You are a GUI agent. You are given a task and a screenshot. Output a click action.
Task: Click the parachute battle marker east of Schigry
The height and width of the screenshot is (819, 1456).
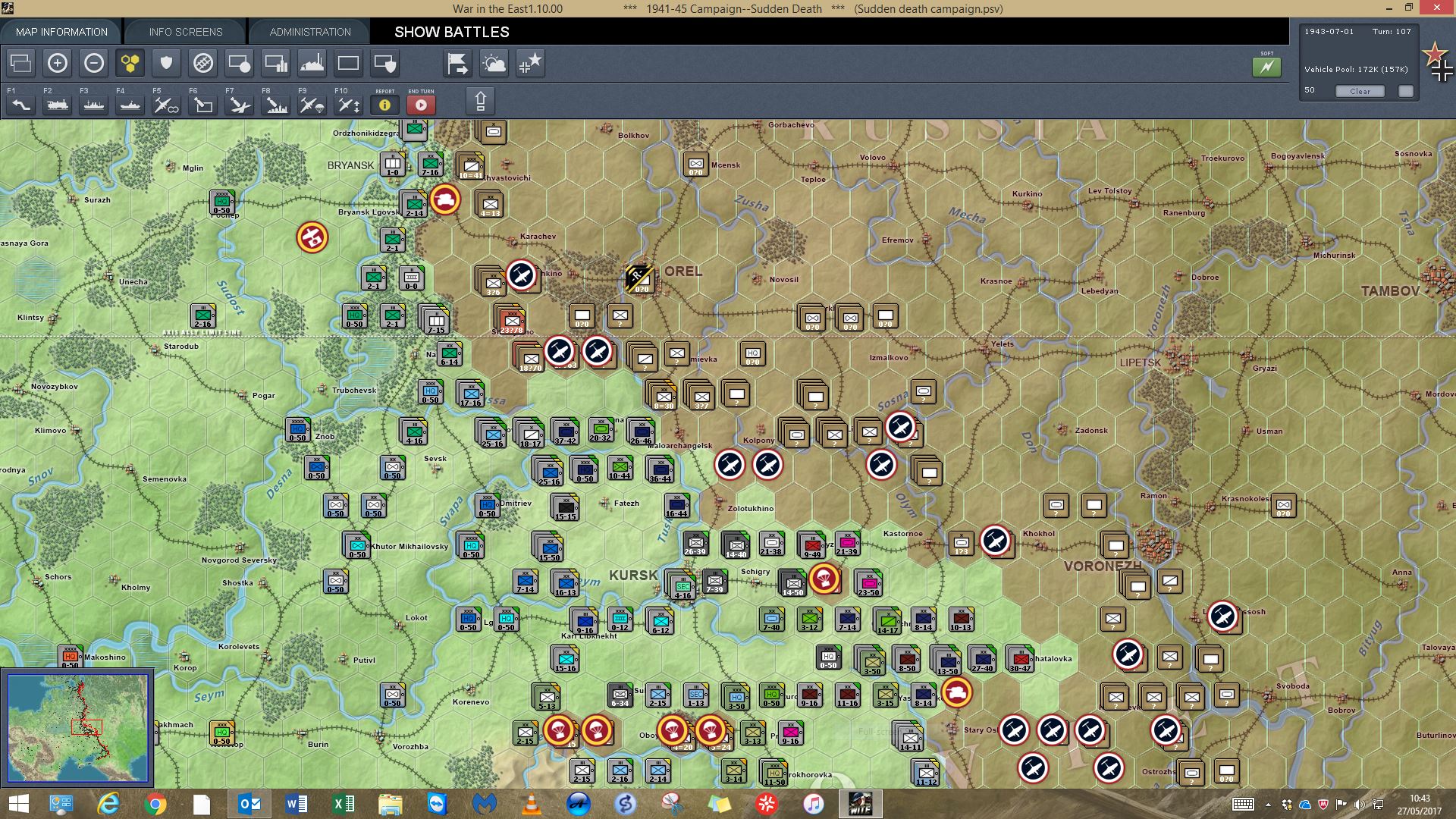(824, 579)
